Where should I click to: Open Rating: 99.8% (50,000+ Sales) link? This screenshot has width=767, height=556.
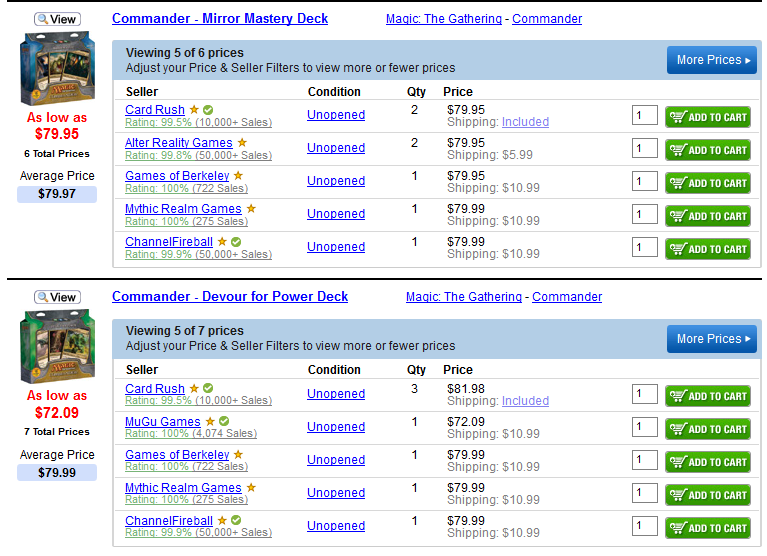pyautogui.click(x=198, y=155)
